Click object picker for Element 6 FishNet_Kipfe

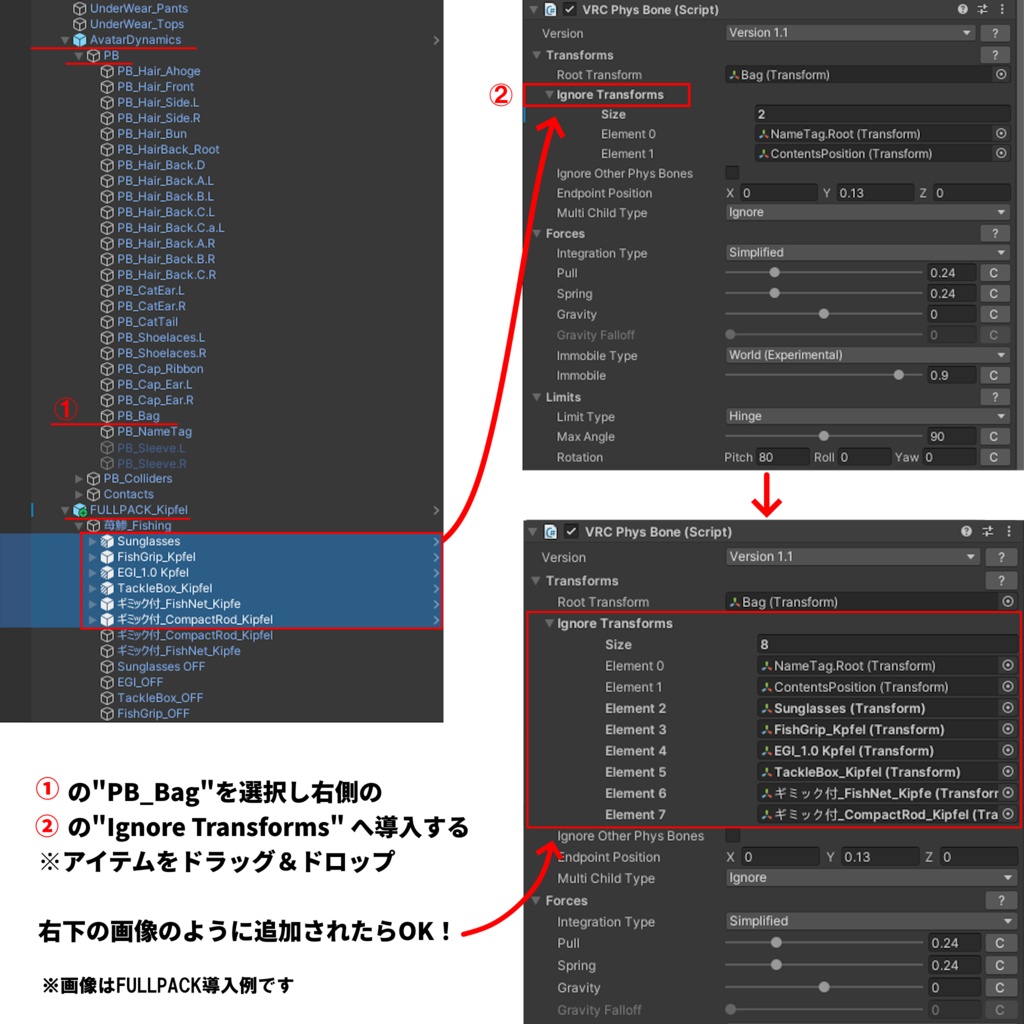point(1008,792)
